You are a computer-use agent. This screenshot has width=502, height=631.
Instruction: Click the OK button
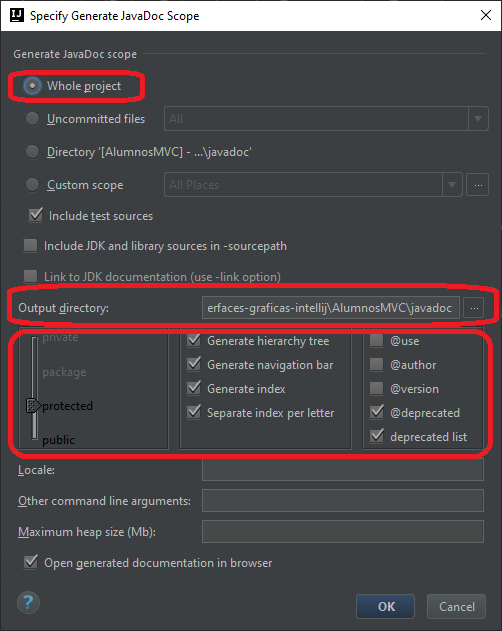(385, 606)
